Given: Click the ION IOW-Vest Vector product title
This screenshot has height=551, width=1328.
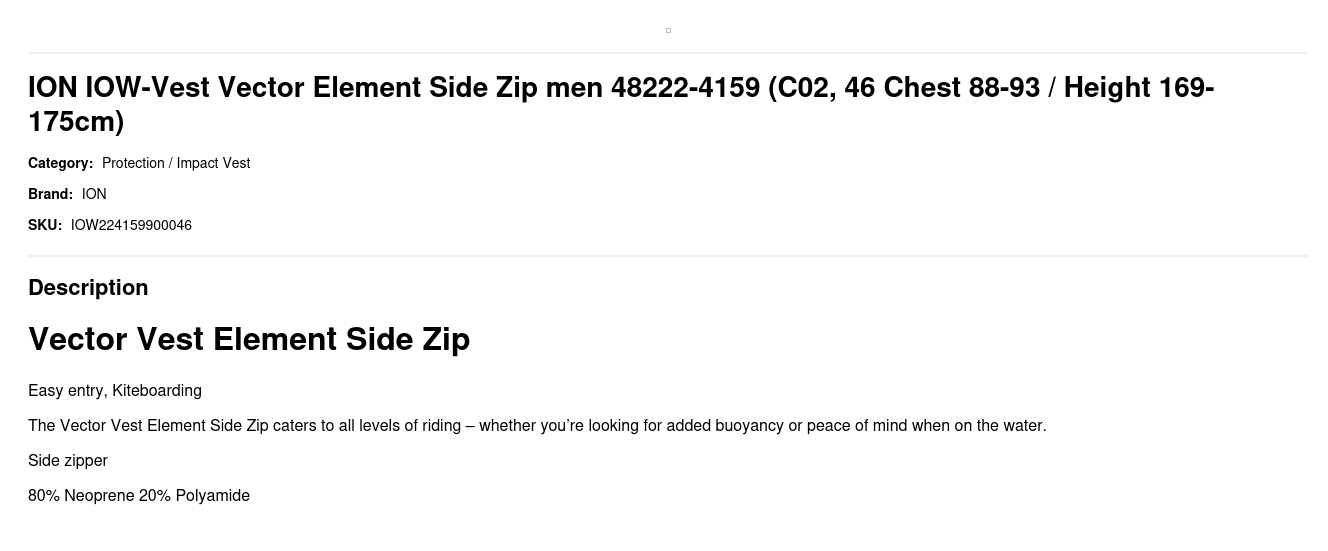Looking at the screenshot, I should point(400,88).
